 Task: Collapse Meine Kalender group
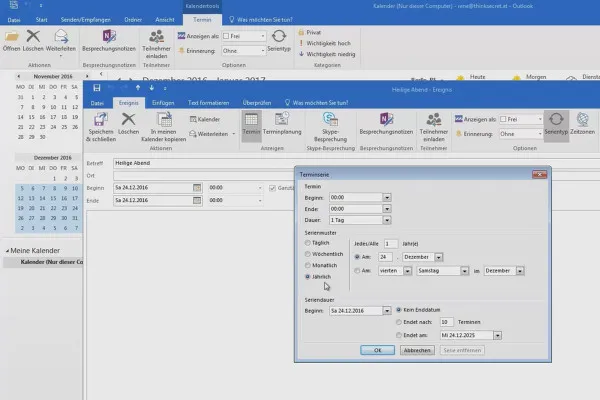(x=7, y=251)
